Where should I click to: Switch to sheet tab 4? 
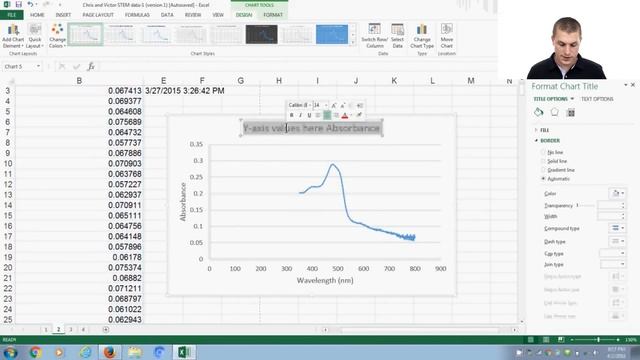83,329
